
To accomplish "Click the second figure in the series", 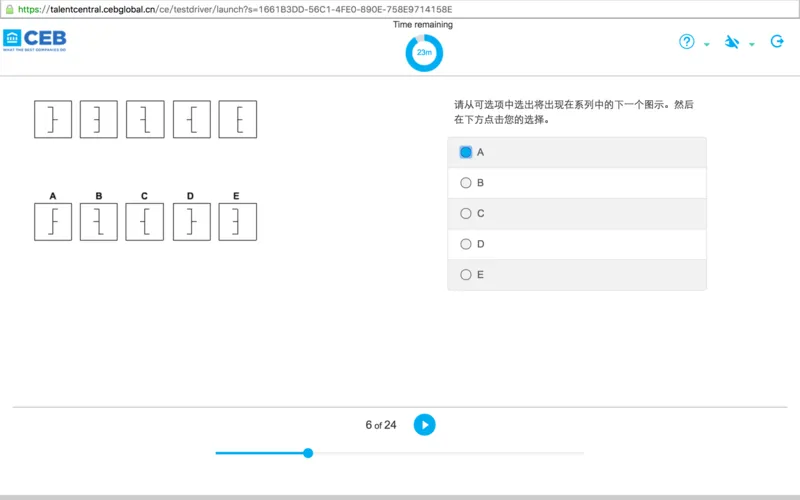I will [99, 119].
